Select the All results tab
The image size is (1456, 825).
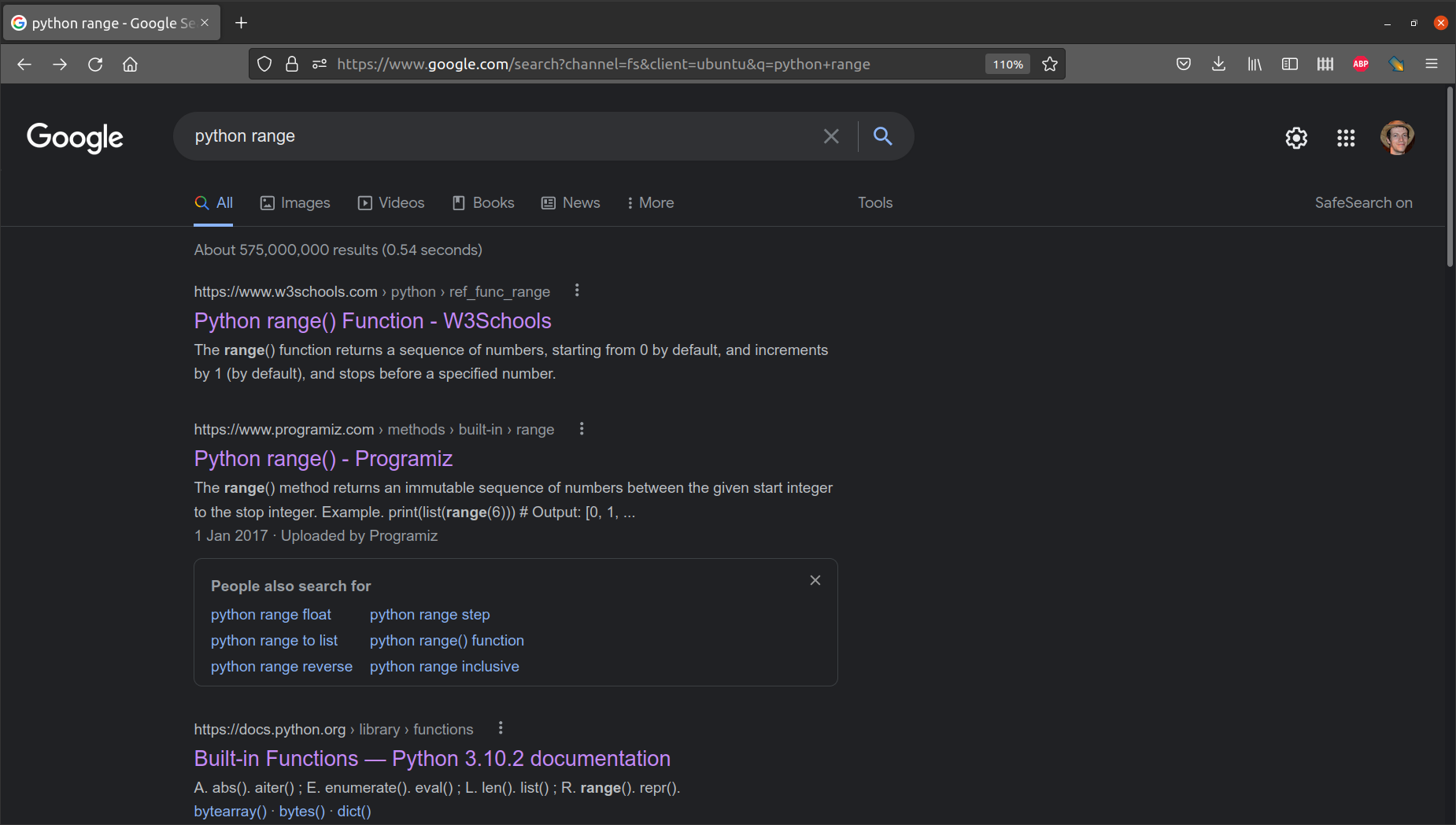click(x=214, y=203)
